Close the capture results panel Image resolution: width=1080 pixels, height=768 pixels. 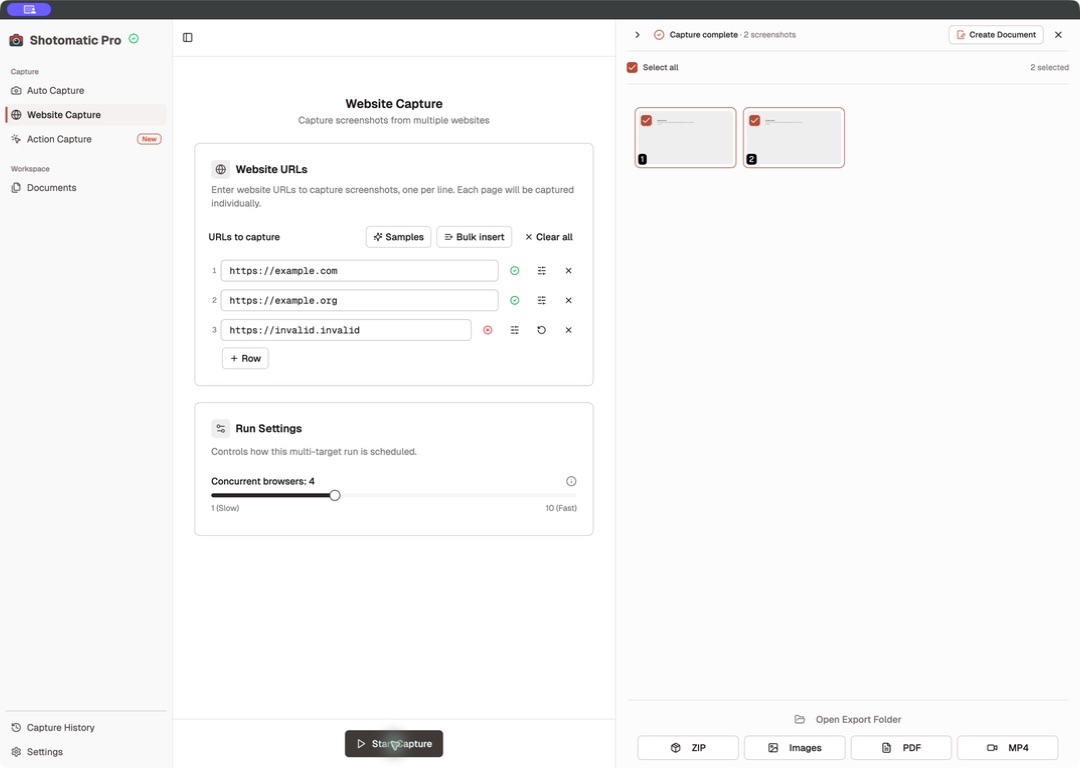1059,34
